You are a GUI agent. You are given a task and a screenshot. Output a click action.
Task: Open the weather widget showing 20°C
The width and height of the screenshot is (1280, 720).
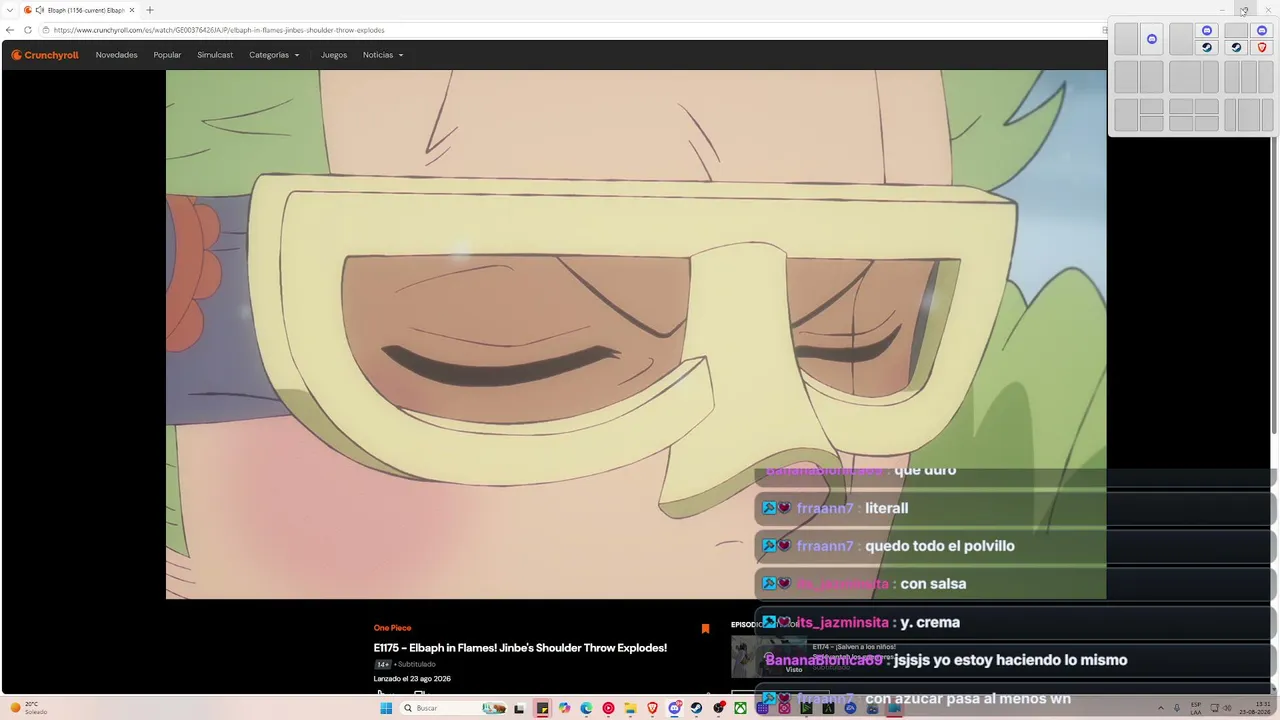click(x=28, y=708)
